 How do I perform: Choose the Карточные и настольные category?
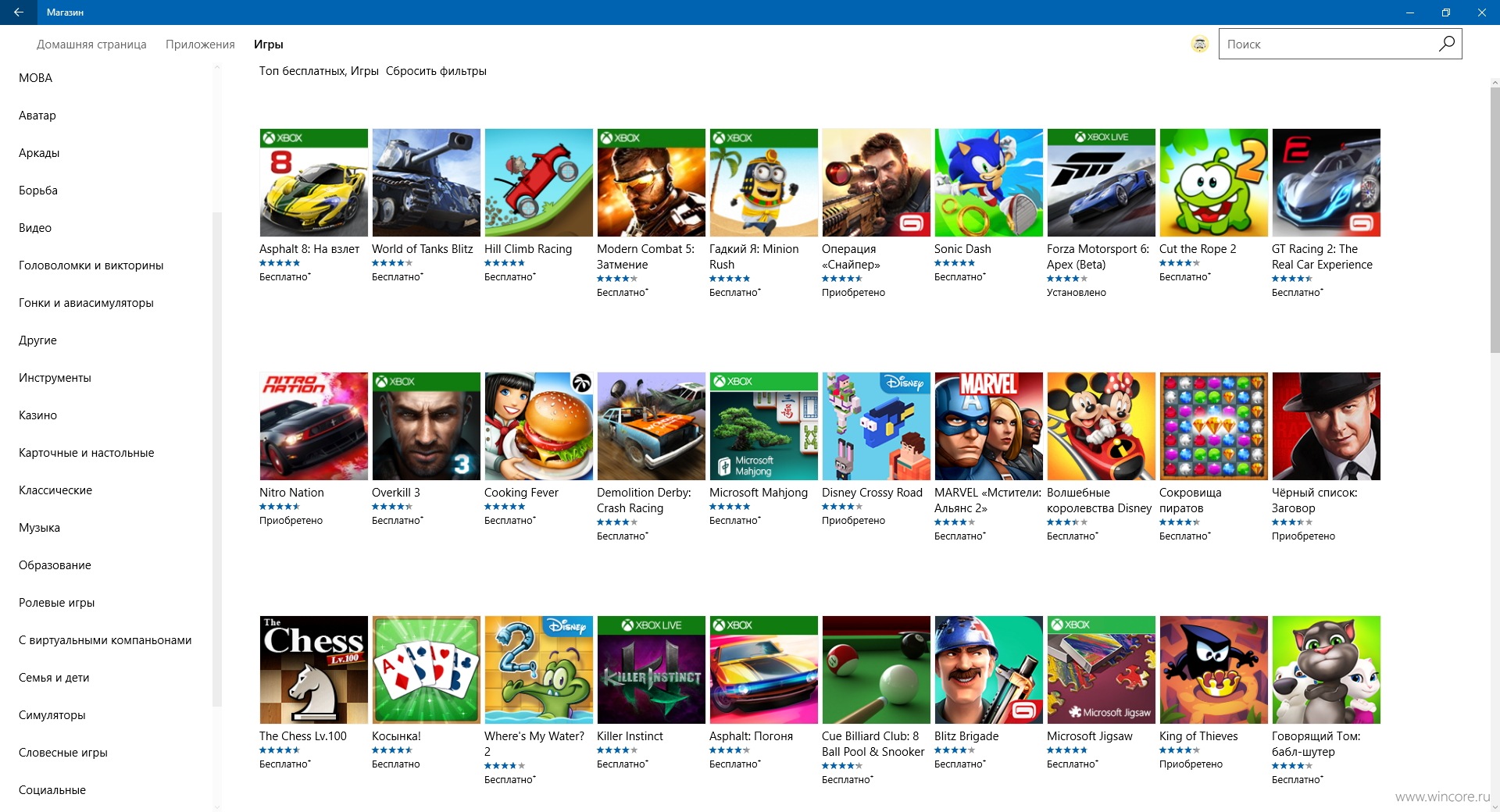coord(86,453)
